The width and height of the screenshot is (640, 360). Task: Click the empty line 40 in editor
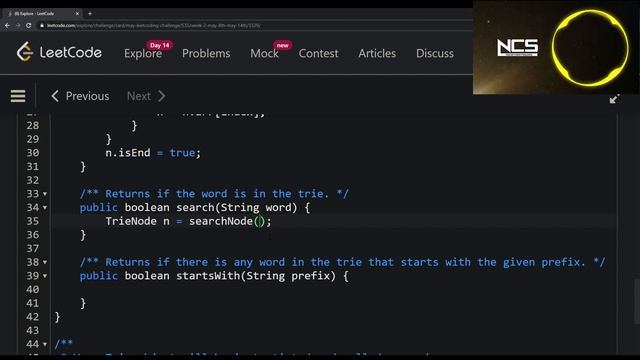tap(333, 289)
